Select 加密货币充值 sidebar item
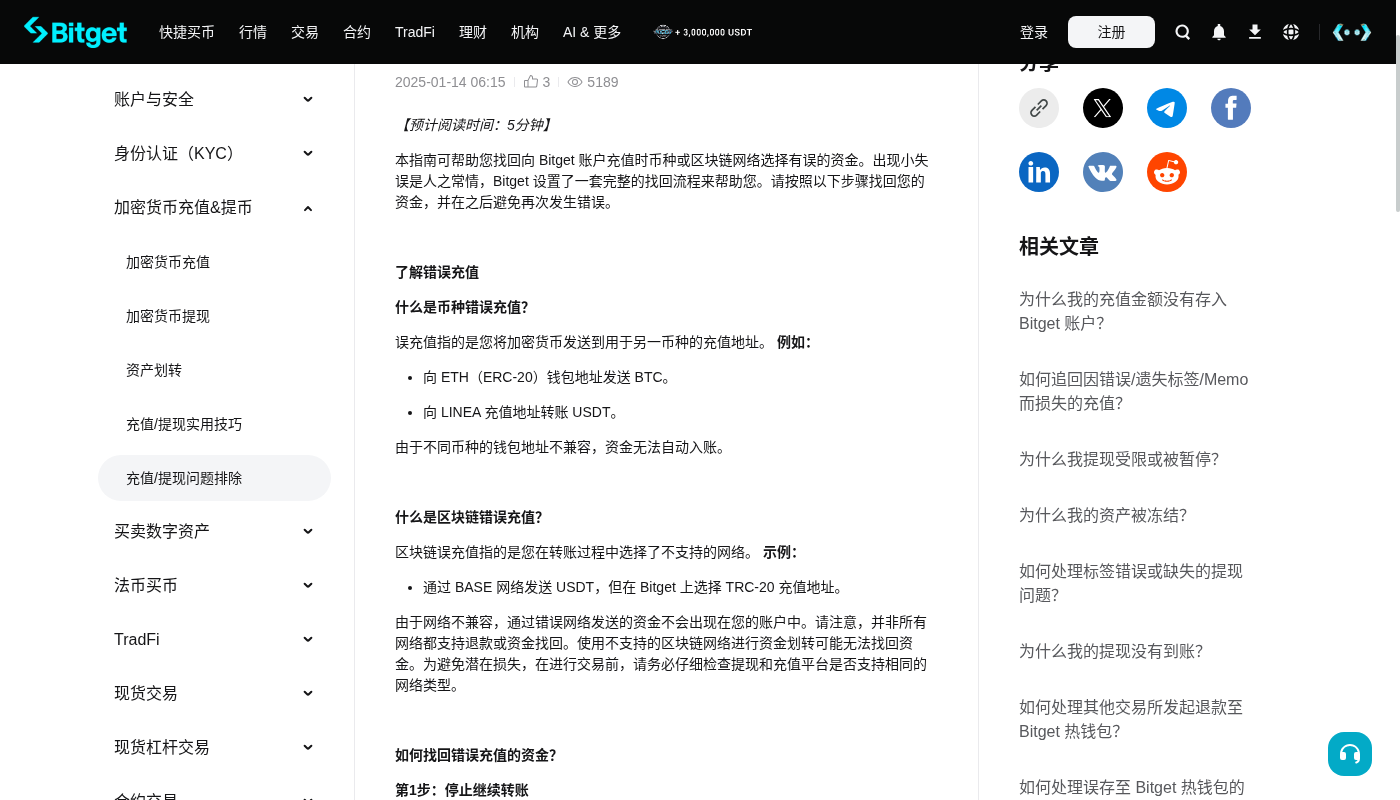The width and height of the screenshot is (1400, 800). [x=214, y=262]
